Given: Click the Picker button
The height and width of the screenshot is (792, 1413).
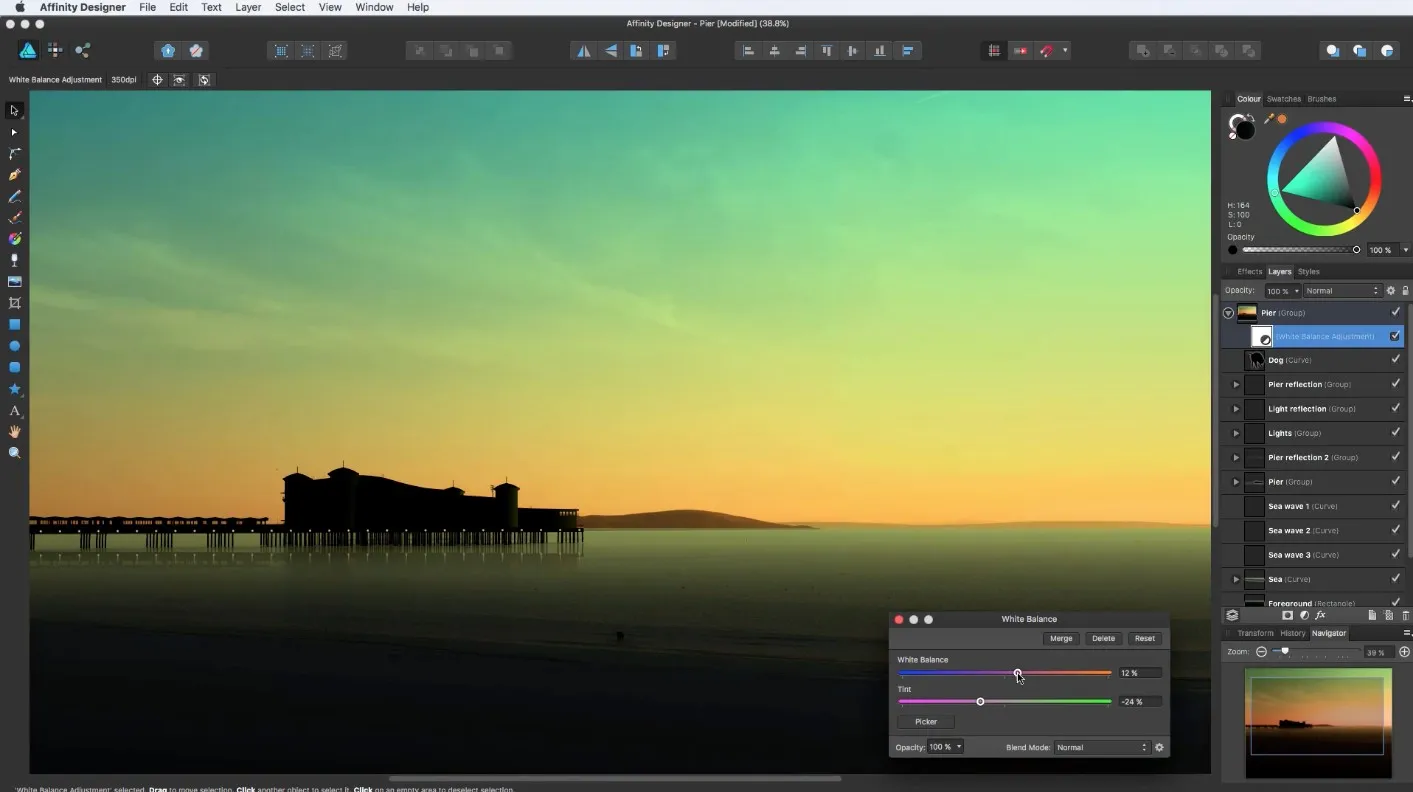Looking at the screenshot, I should tap(926, 721).
